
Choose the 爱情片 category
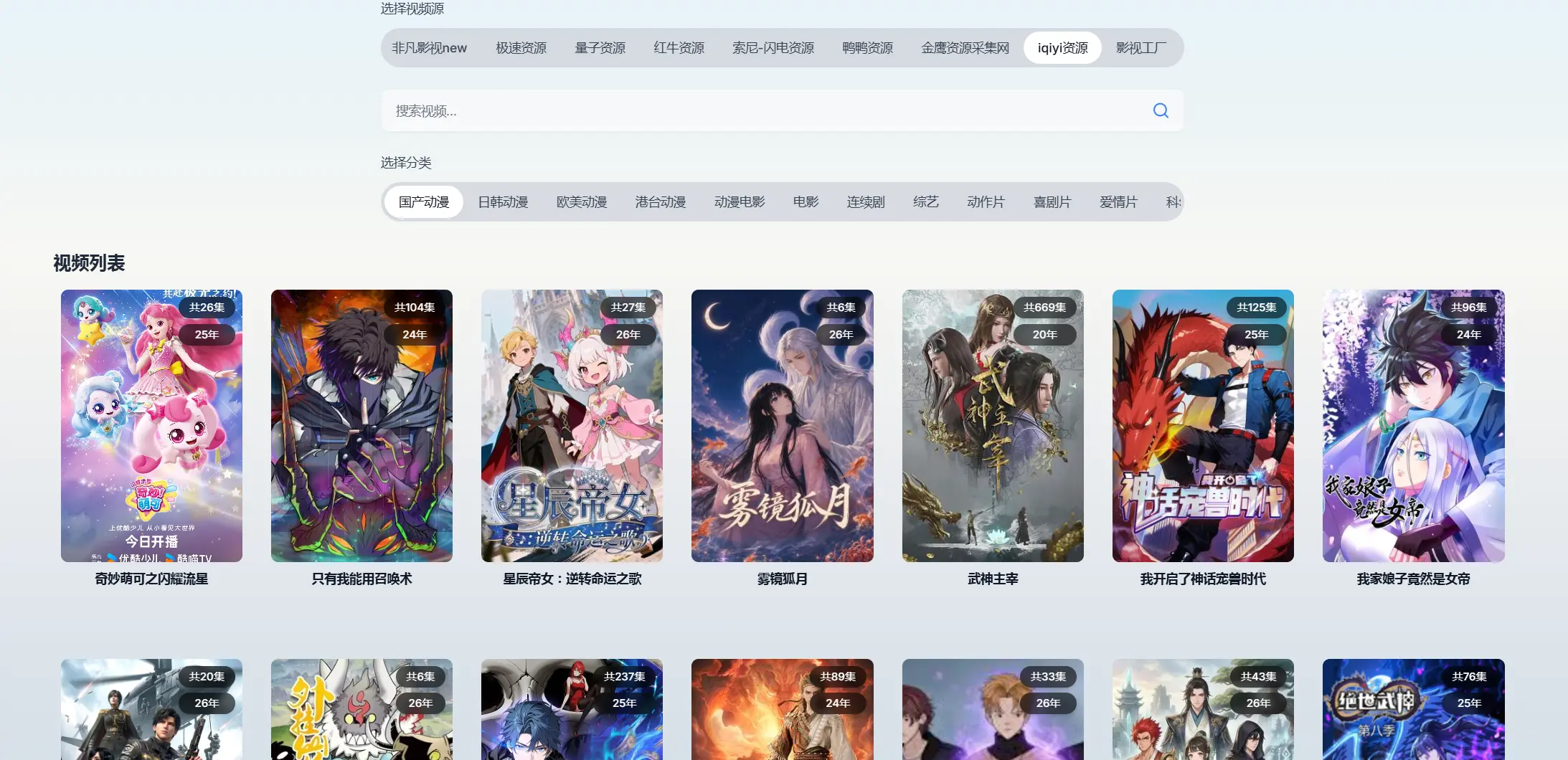pyautogui.click(x=1118, y=202)
